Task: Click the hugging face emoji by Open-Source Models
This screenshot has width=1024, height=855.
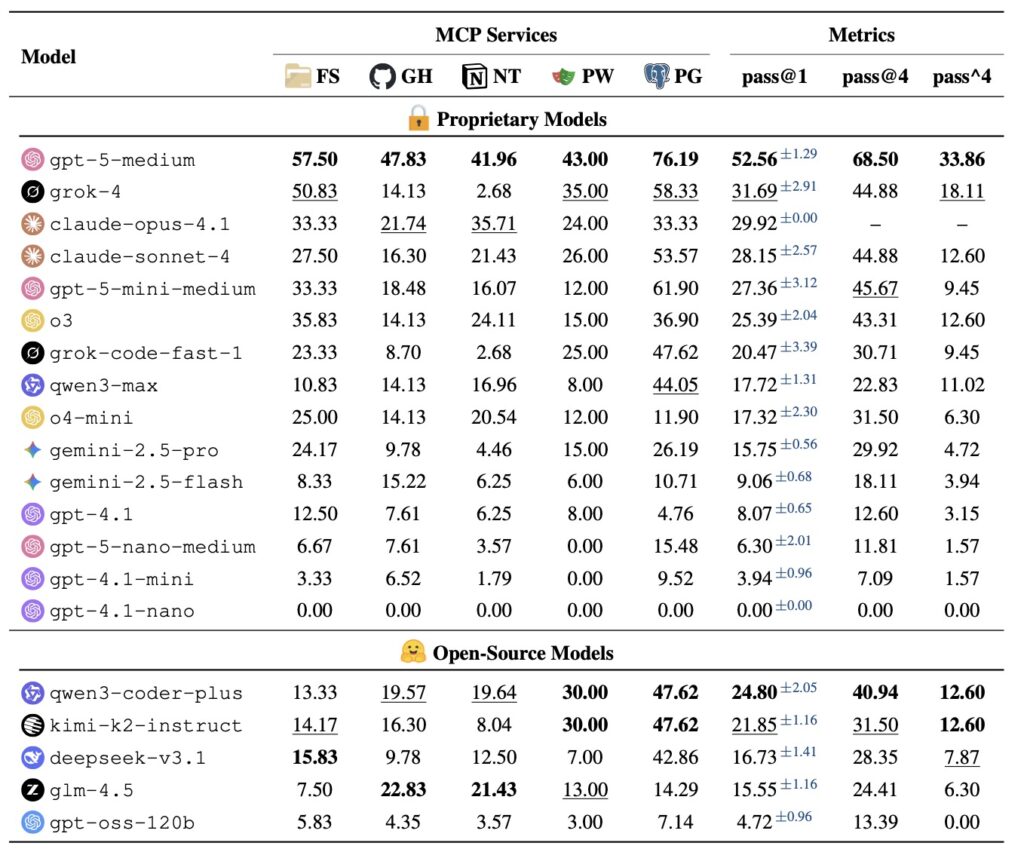Action: 412,653
